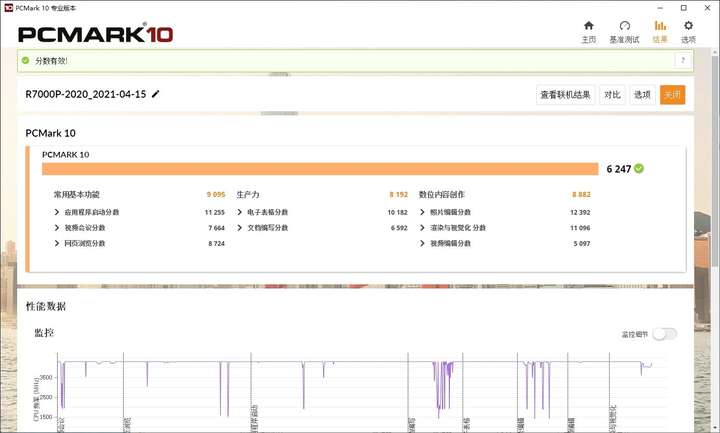
Task: Open the Home (主页) icon
Action: click(589, 26)
